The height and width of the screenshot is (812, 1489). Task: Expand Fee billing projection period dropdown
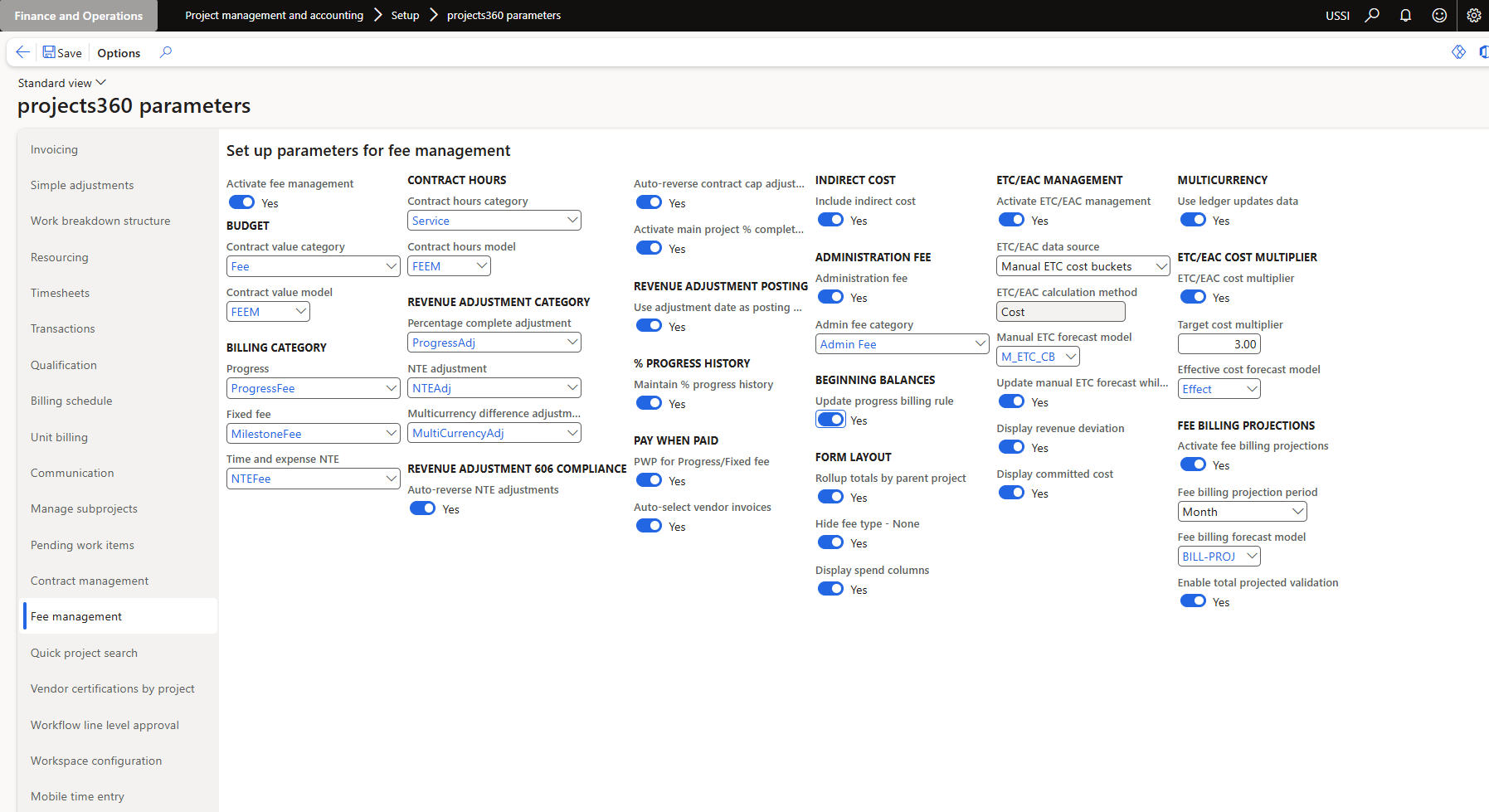tap(1297, 512)
